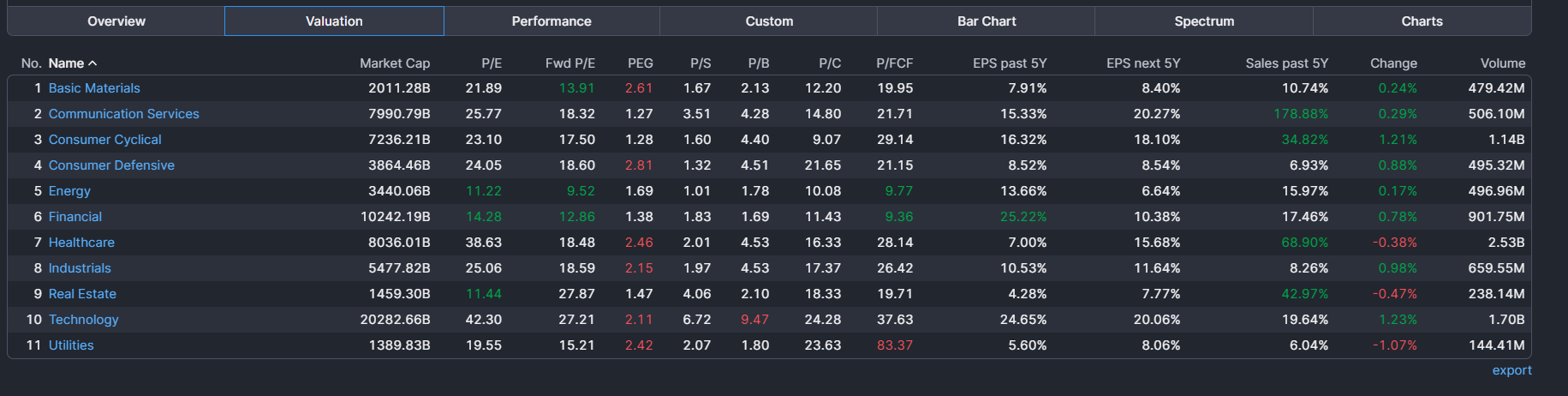Open the Energy sector link

[x=69, y=191]
